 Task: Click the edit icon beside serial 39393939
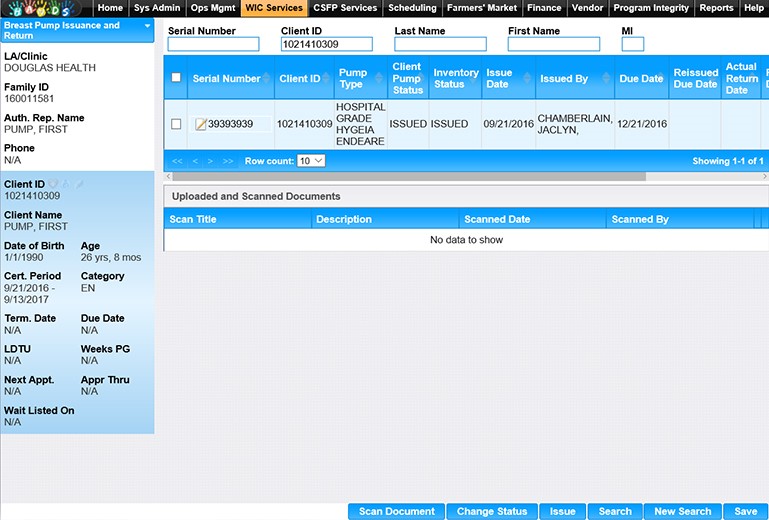pyautogui.click(x=200, y=124)
